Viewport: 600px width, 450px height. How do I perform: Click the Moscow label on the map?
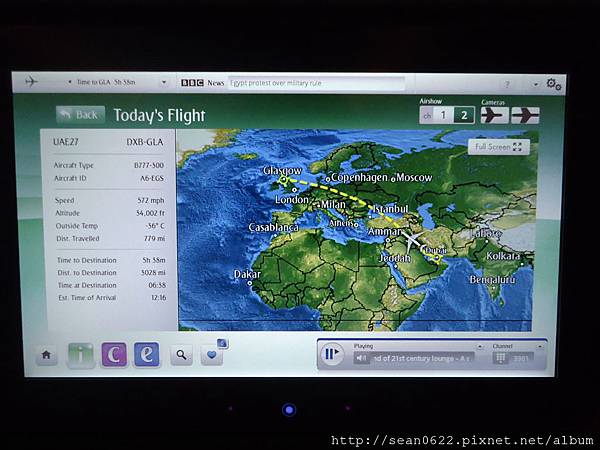414,177
